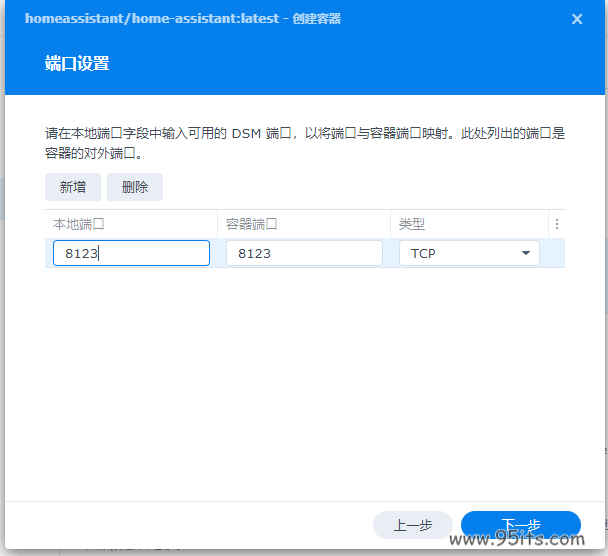Open the TCP type dropdown

469,253
